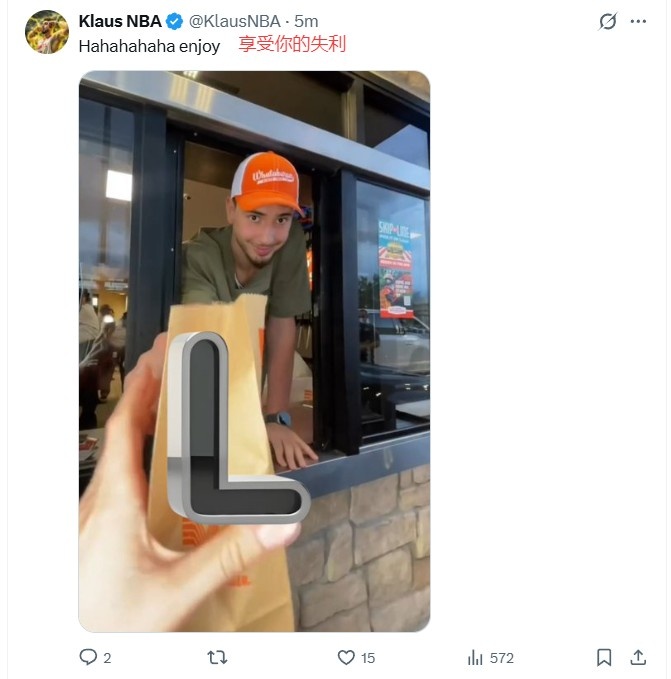Screen dimensions: 671x679
Task: Repost this tweet with retweet icon
Action: 217,657
